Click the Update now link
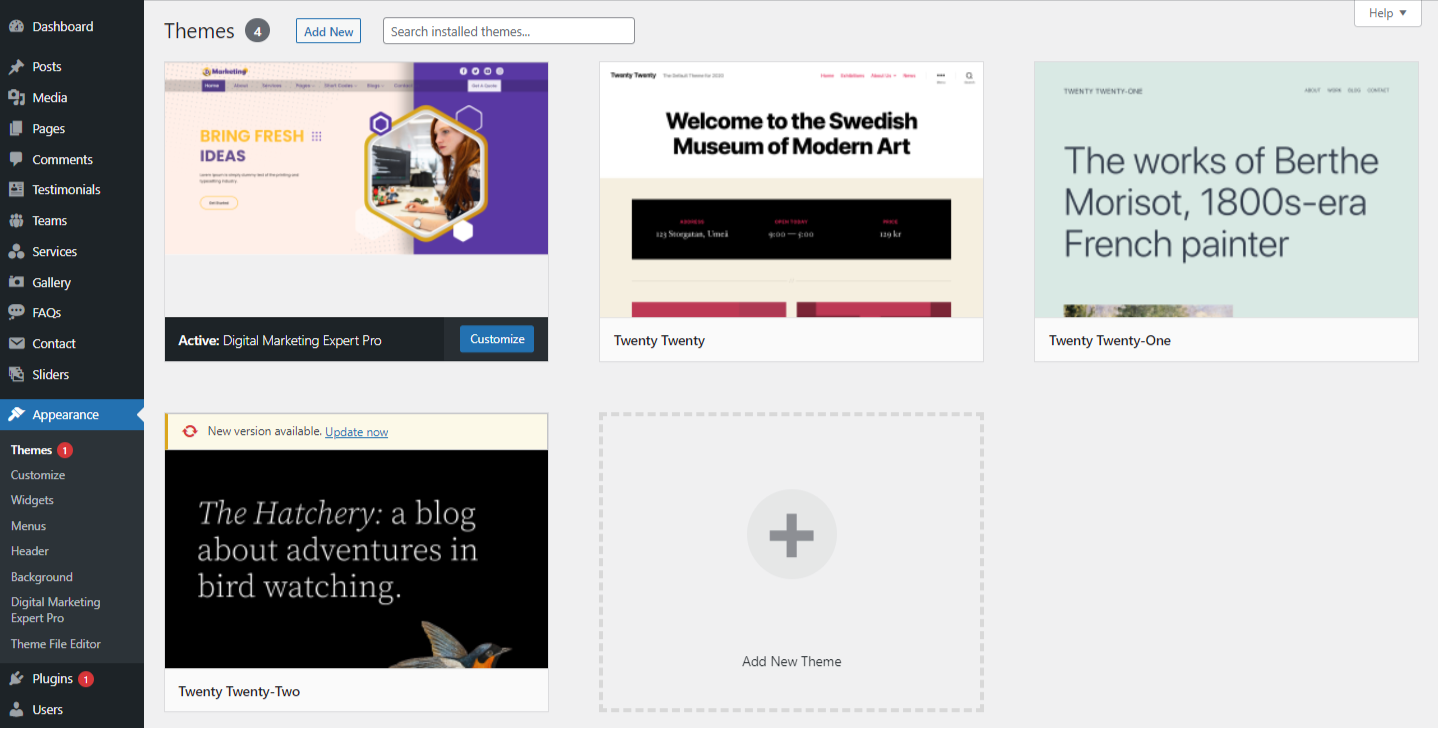The width and height of the screenshot is (1438, 734). (x=356, y=432)
